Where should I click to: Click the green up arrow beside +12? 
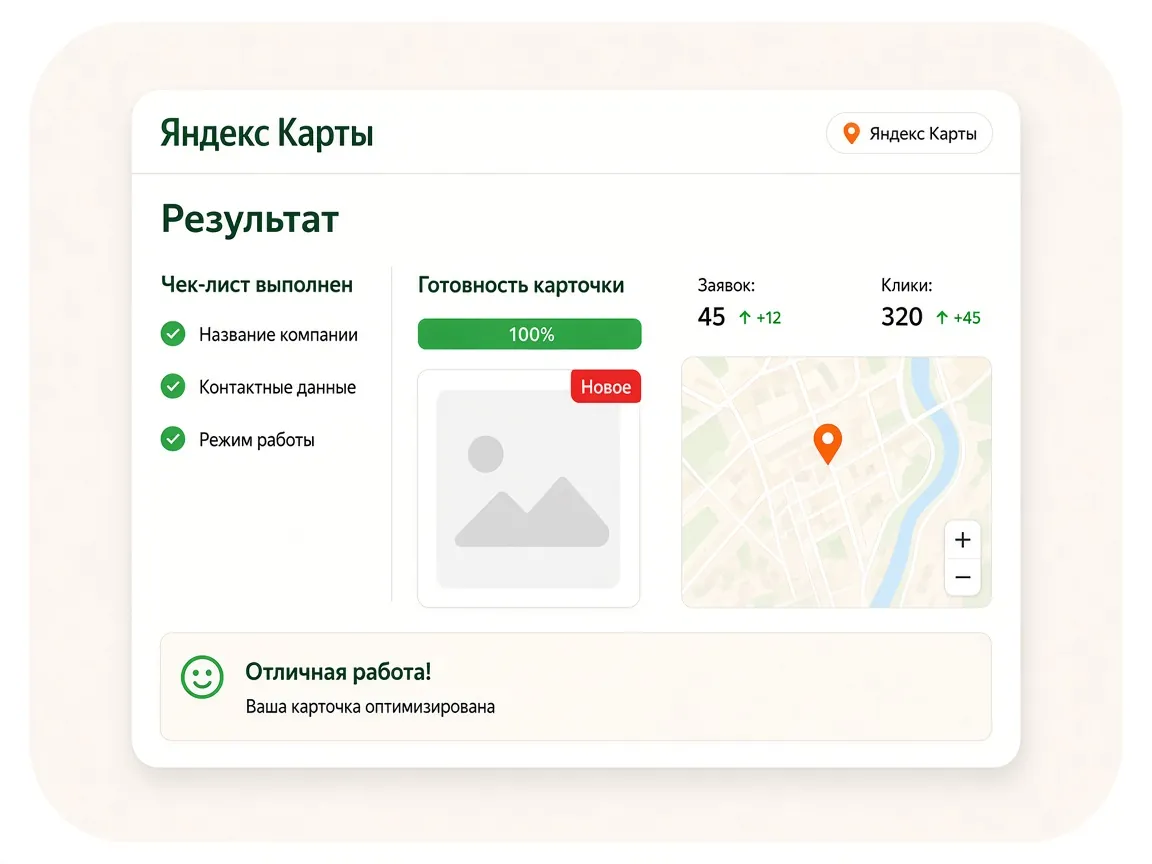pyautogui.click(x=744, y=317)
